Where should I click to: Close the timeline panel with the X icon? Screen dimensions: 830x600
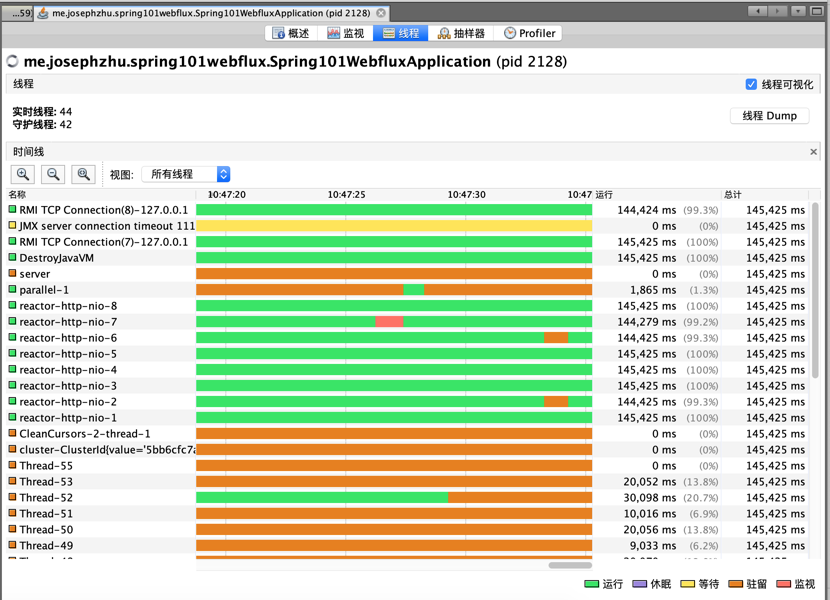point(814,152)
